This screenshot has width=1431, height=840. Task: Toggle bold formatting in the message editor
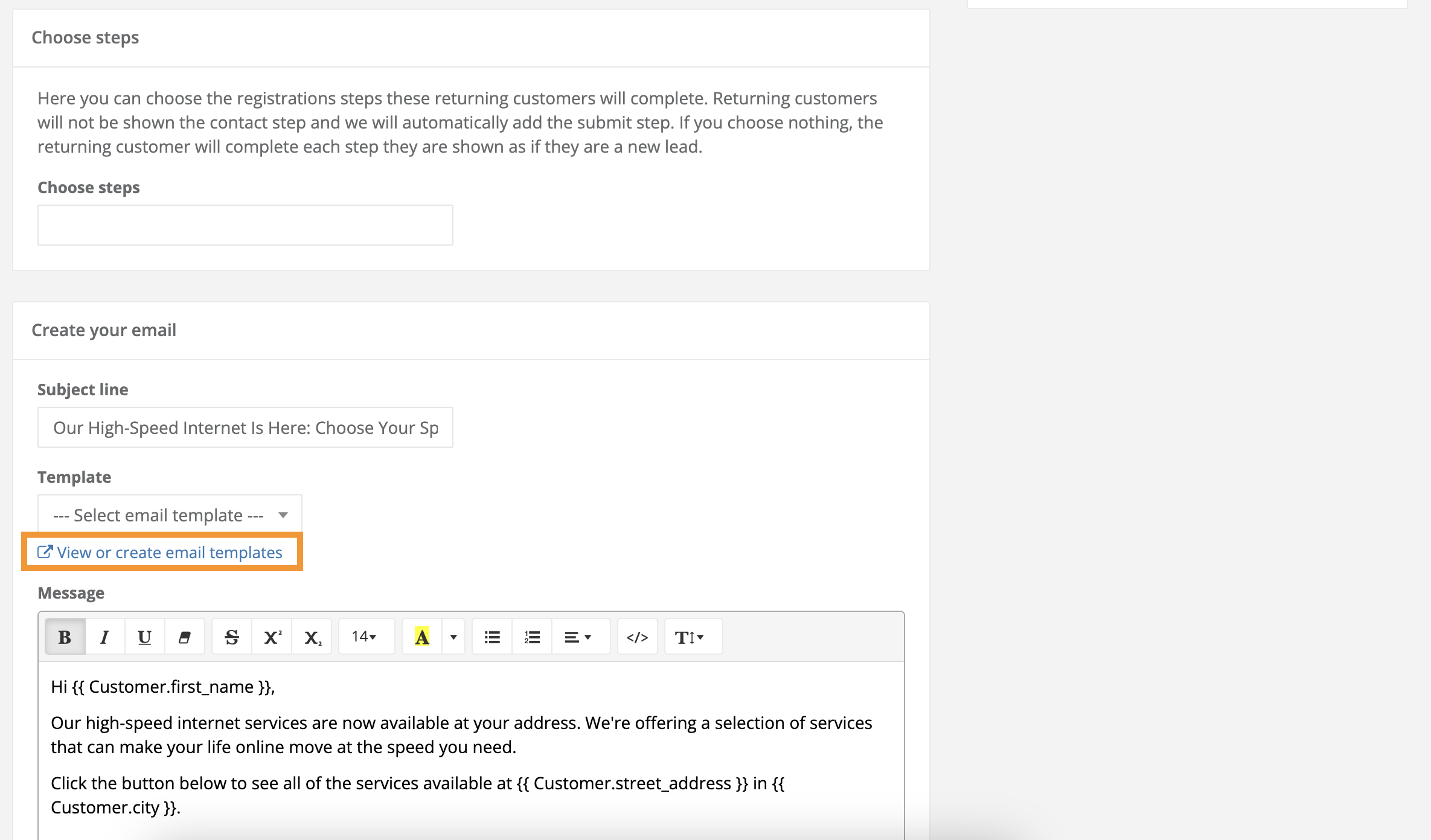[x=63, y=636]
